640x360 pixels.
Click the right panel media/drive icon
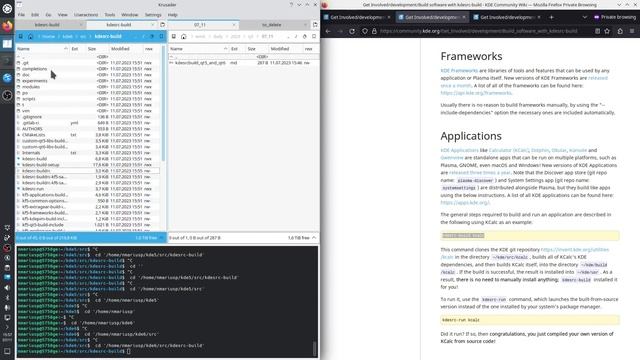pos(173,36)
